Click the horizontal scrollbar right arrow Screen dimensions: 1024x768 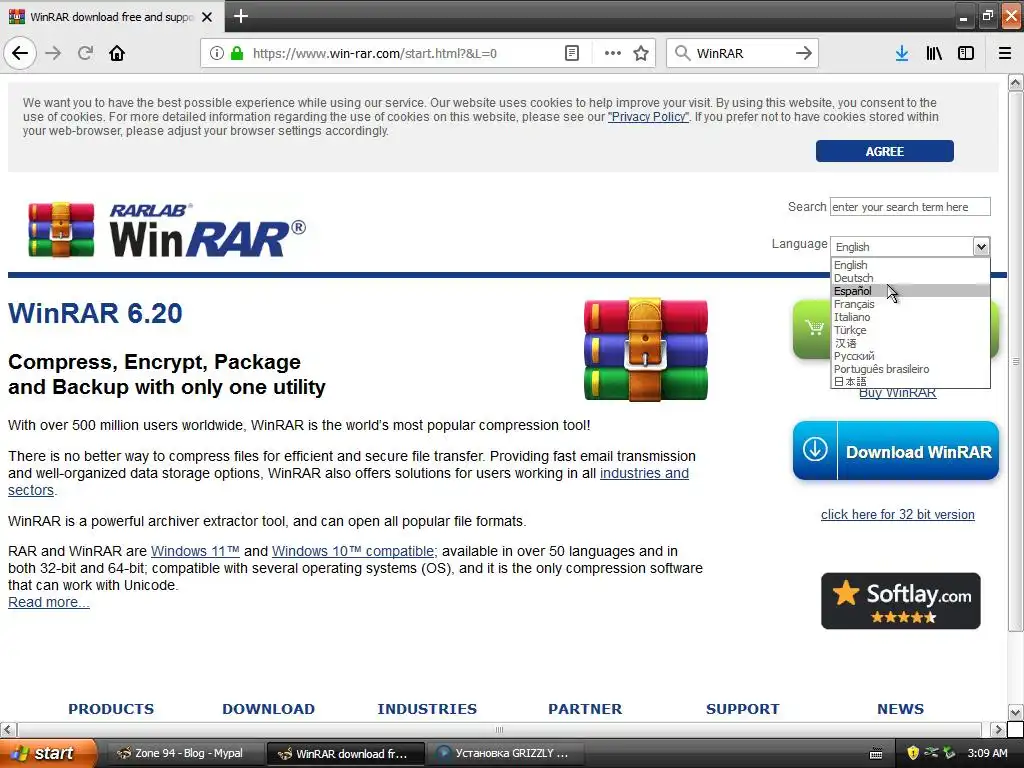(997, 729)
